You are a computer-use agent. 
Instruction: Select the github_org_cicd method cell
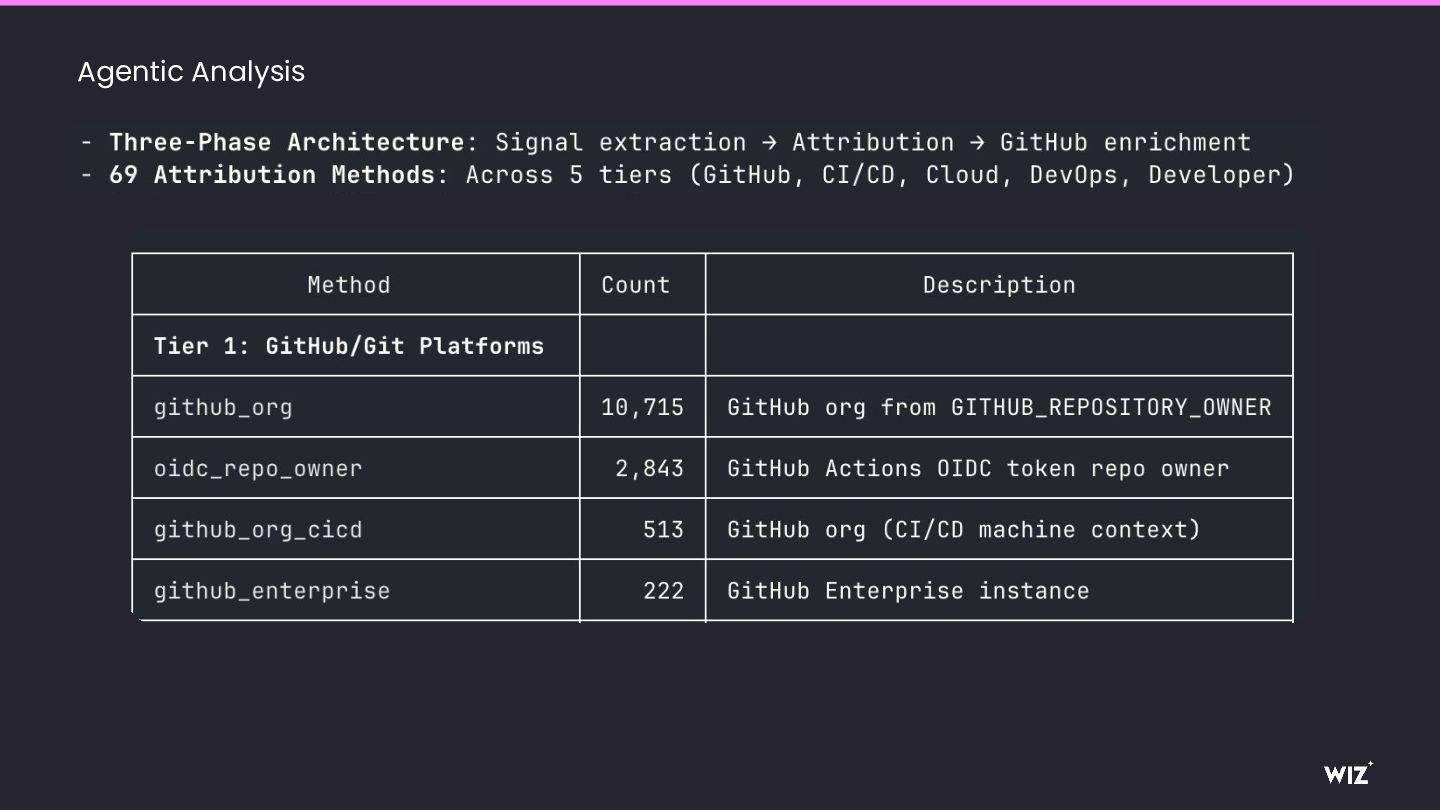(x=258, y=529)
